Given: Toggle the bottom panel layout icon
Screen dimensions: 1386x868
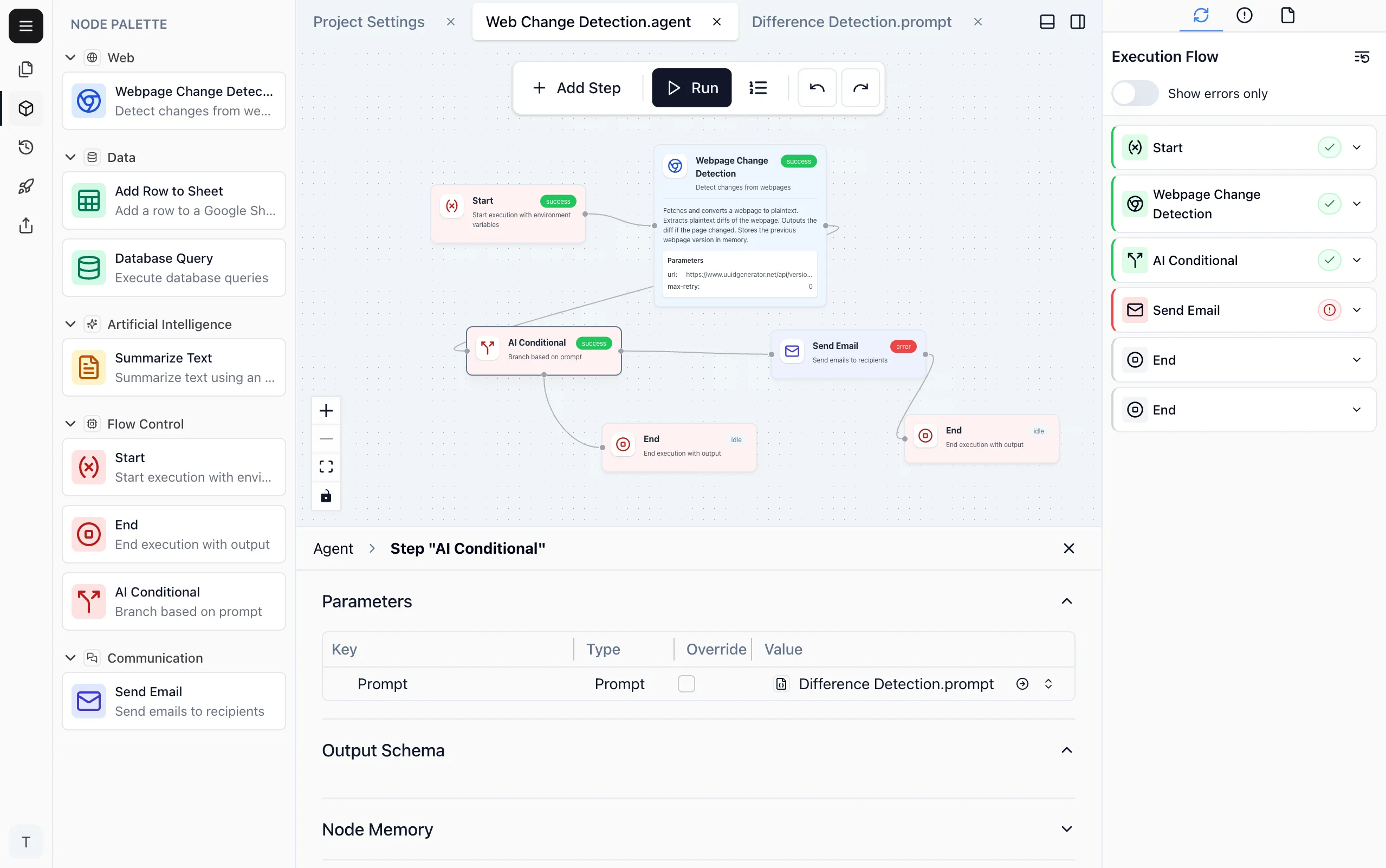Looking at the screenshot, I should click(x=1047, y=22).
